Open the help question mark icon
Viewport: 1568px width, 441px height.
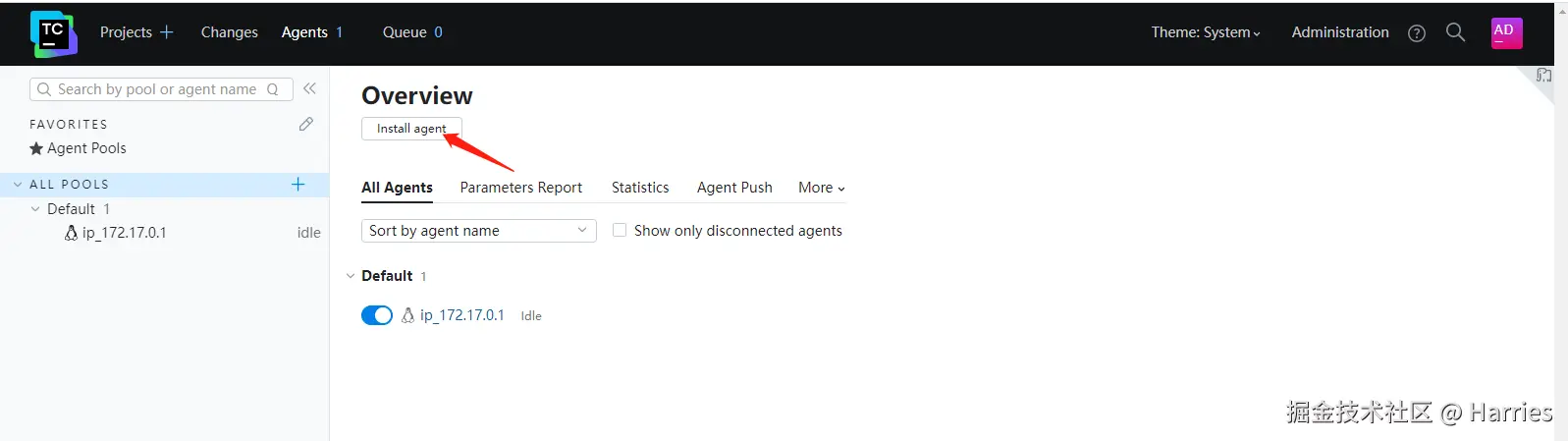tap(1416, 33)
